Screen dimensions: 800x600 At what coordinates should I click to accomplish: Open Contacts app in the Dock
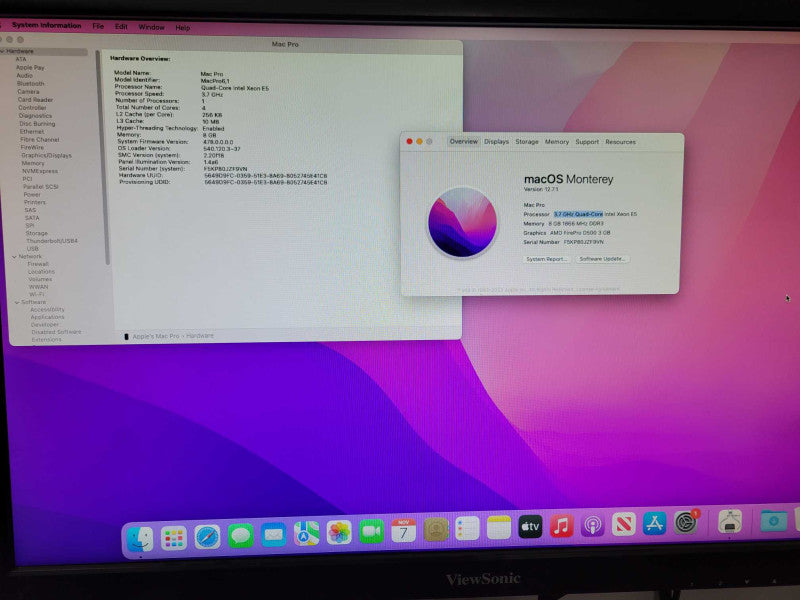436,530
